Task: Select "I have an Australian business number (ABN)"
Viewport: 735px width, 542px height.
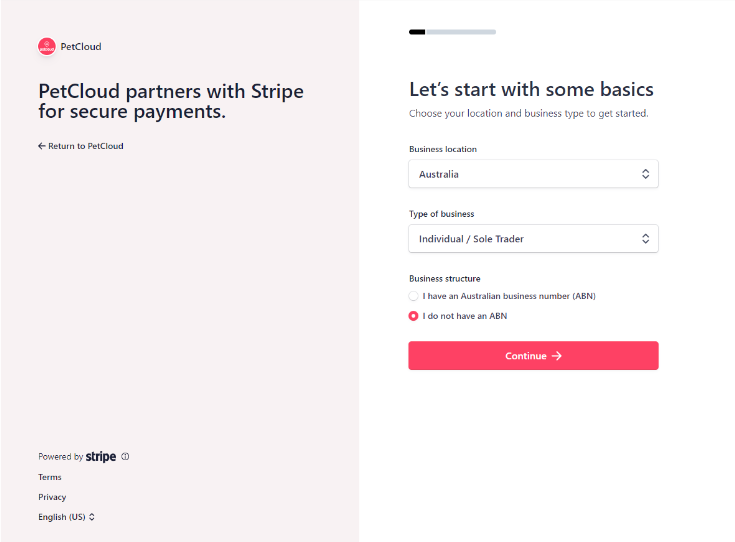Action: [x=413, y=296]
